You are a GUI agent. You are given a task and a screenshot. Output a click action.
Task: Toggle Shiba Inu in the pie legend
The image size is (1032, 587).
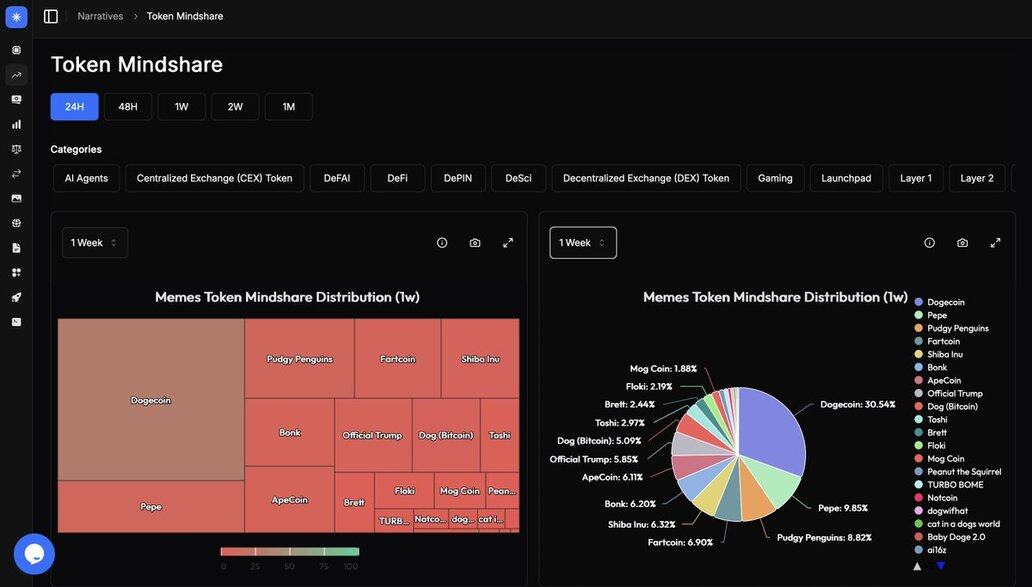tap(939, 355)
